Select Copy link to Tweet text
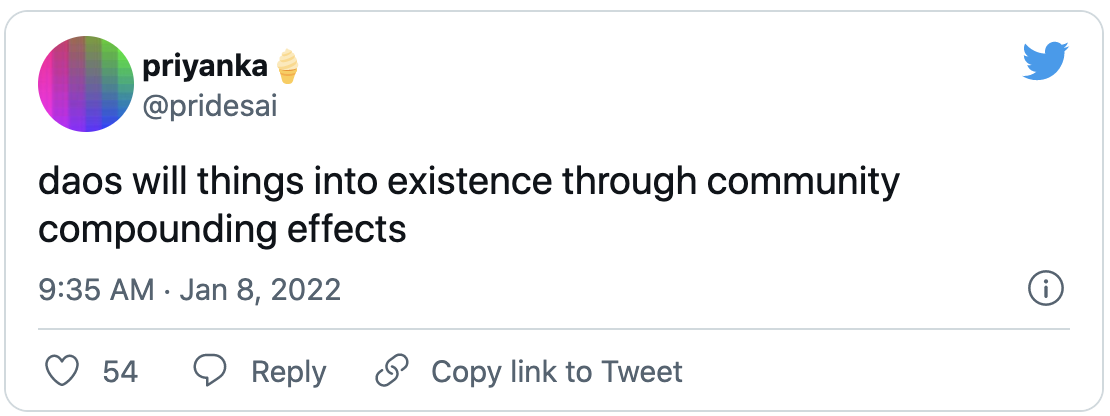The height and width of the screenshot is (416, 1110). point(556,372)
